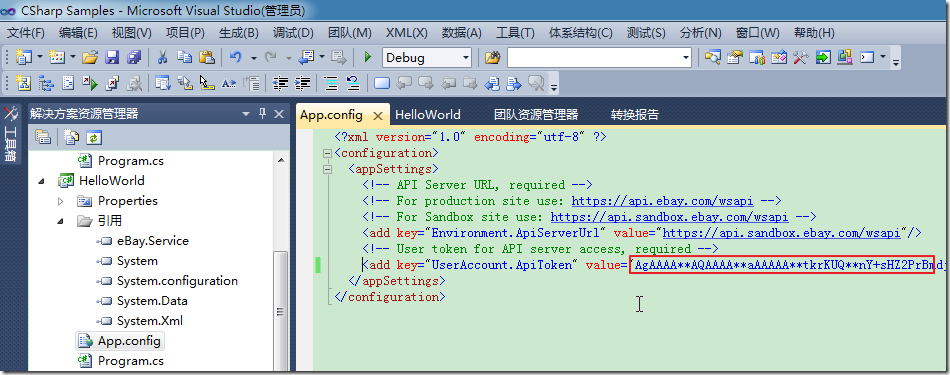Open the Sandbox comment wsapi link

(x=669, y=217)
